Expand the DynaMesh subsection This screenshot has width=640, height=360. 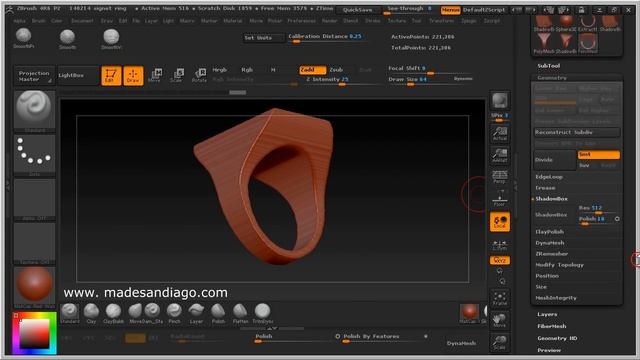[x=550, y=243]
